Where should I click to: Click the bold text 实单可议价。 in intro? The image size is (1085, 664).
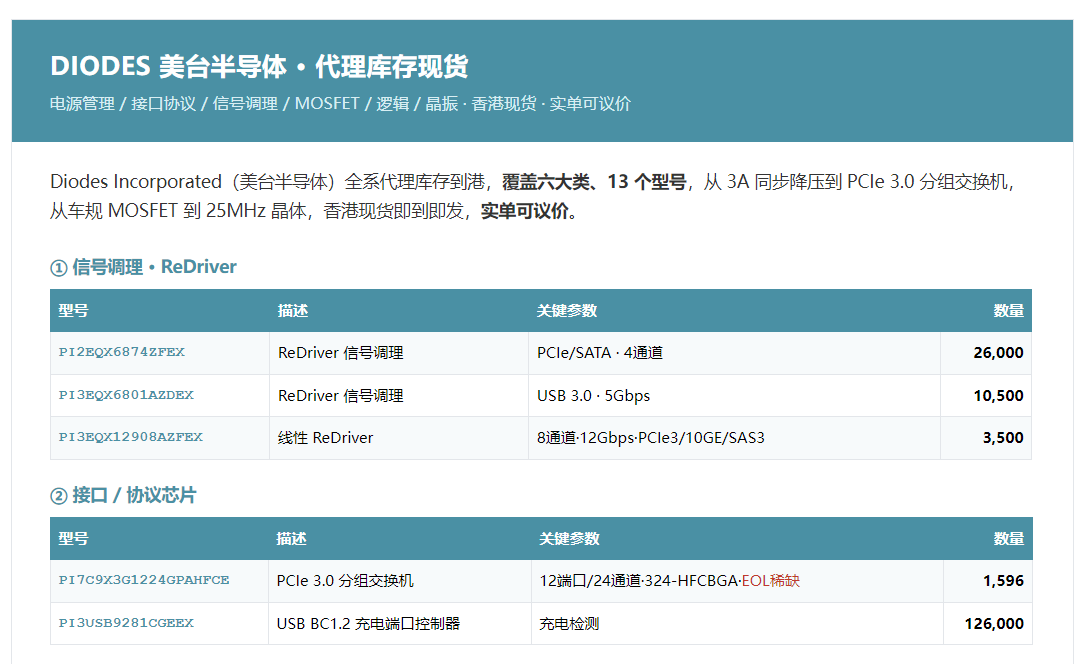click(x=529, y=211)
